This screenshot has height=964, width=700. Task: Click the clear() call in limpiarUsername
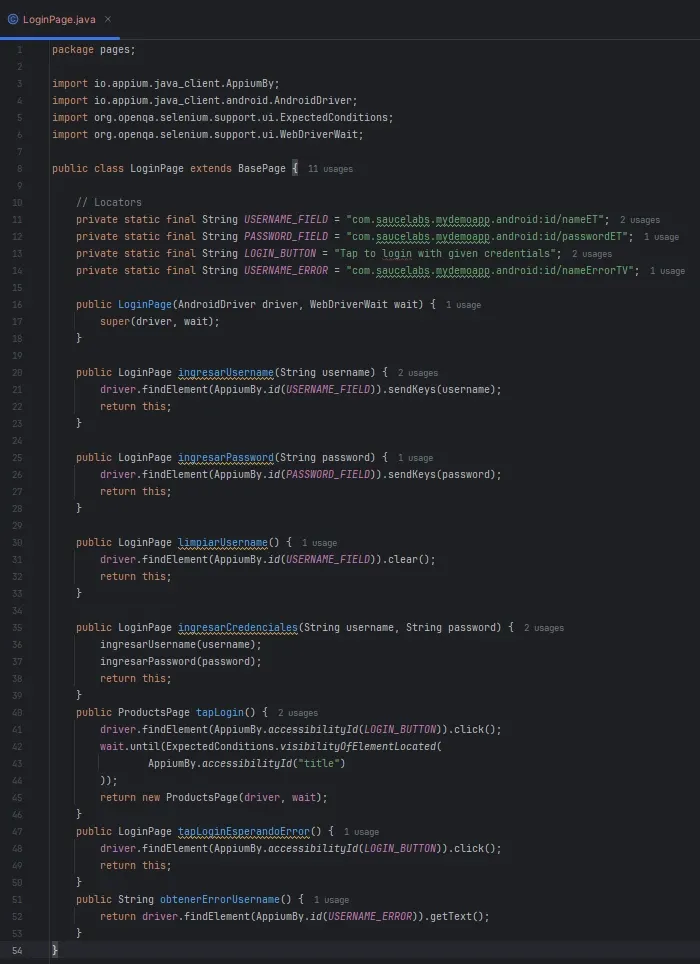coord(409,559)
